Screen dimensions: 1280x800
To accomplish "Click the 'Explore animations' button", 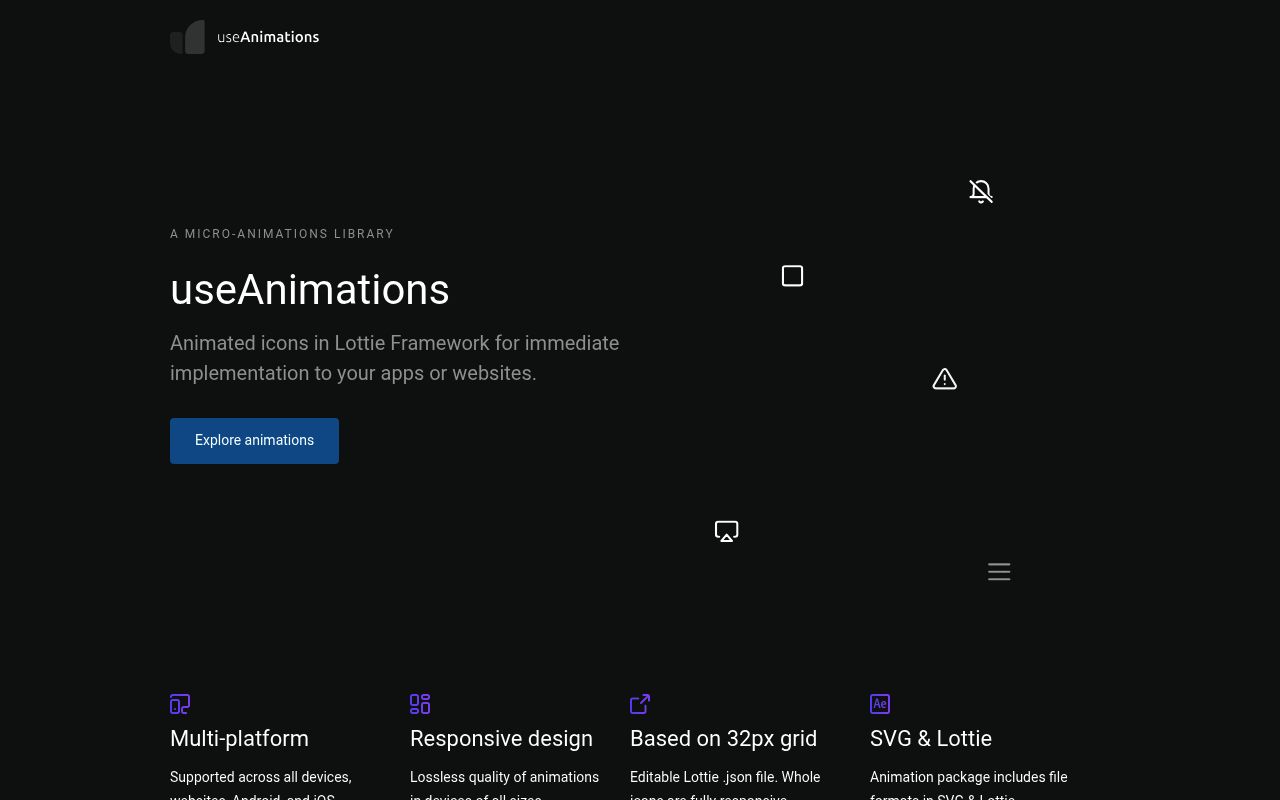I will tap(254, 440).
